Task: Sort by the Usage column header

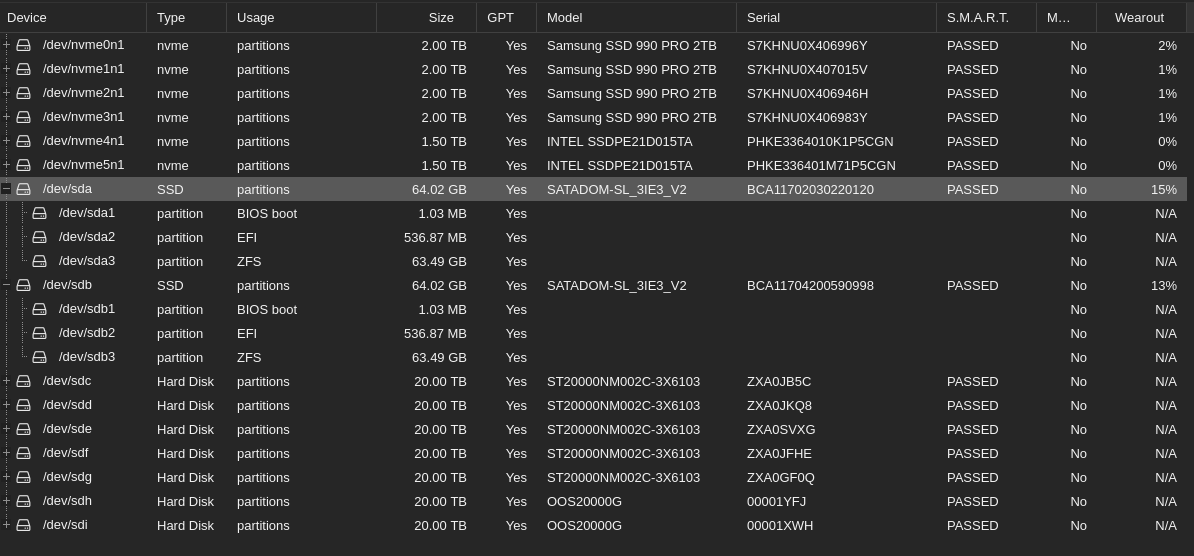Action: (302, 18)
